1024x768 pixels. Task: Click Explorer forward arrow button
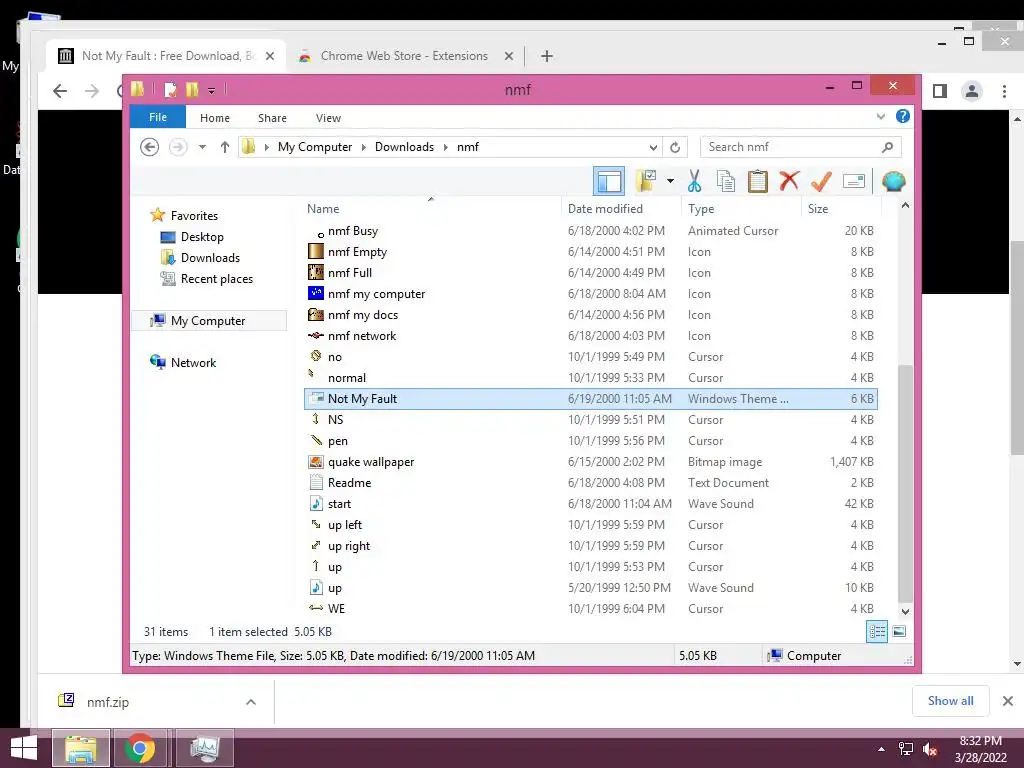coord(178,147)
